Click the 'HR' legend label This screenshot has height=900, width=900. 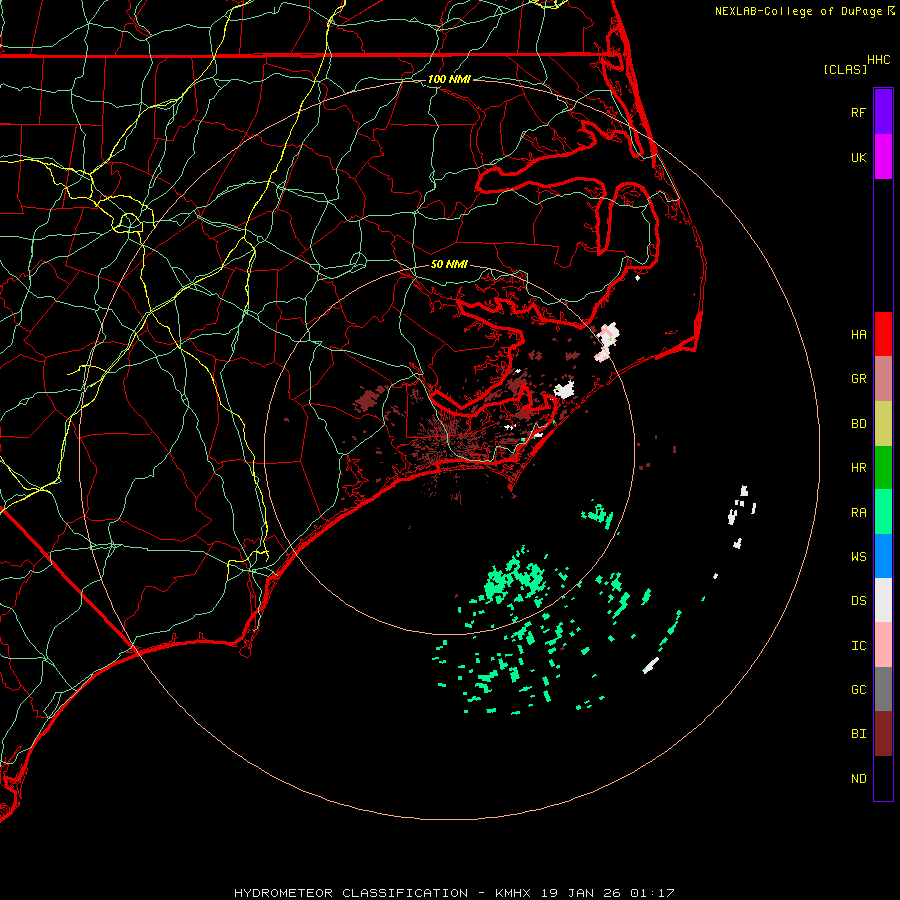click(x=858, y=468)
